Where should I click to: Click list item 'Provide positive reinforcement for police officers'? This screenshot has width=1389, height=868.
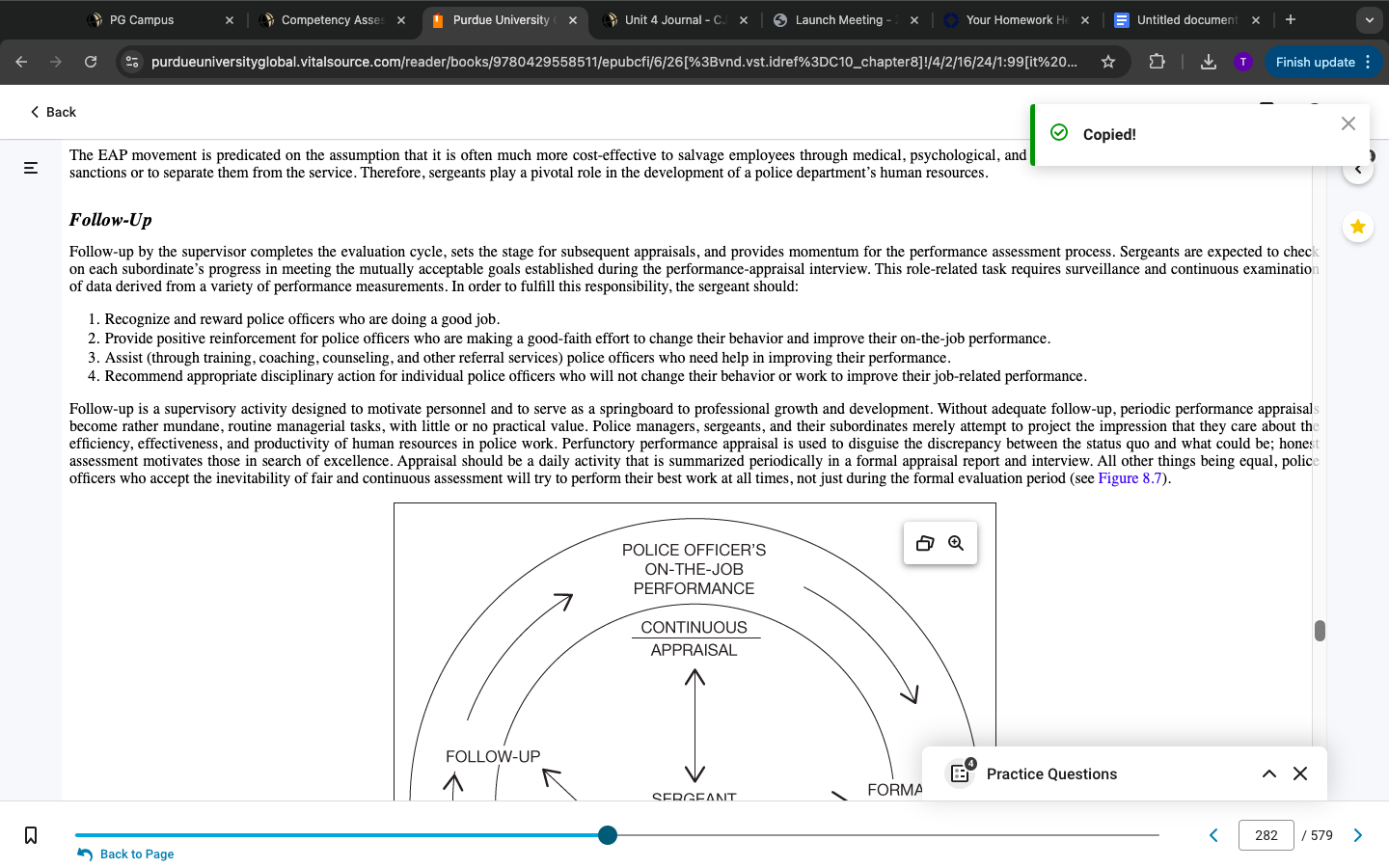[578, 339]
